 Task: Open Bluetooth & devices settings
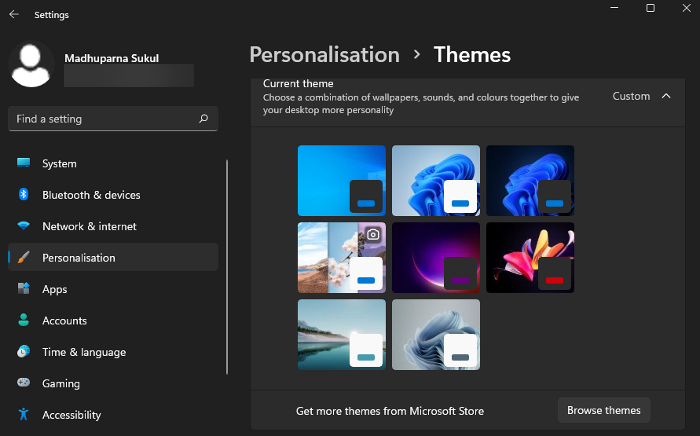pyautogui.click(x=113, y=195)
